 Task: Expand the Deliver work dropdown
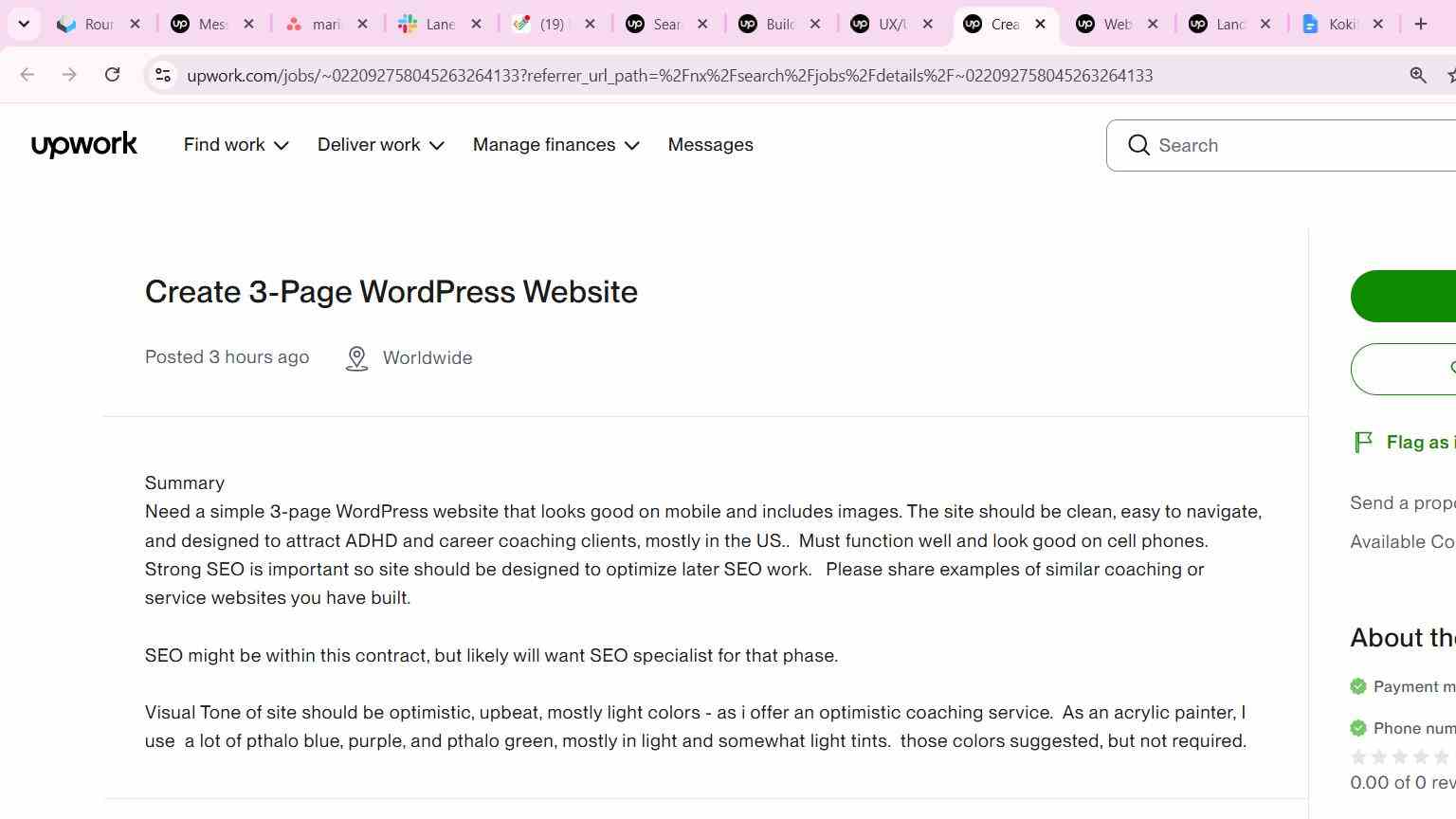tap(381, 145)
